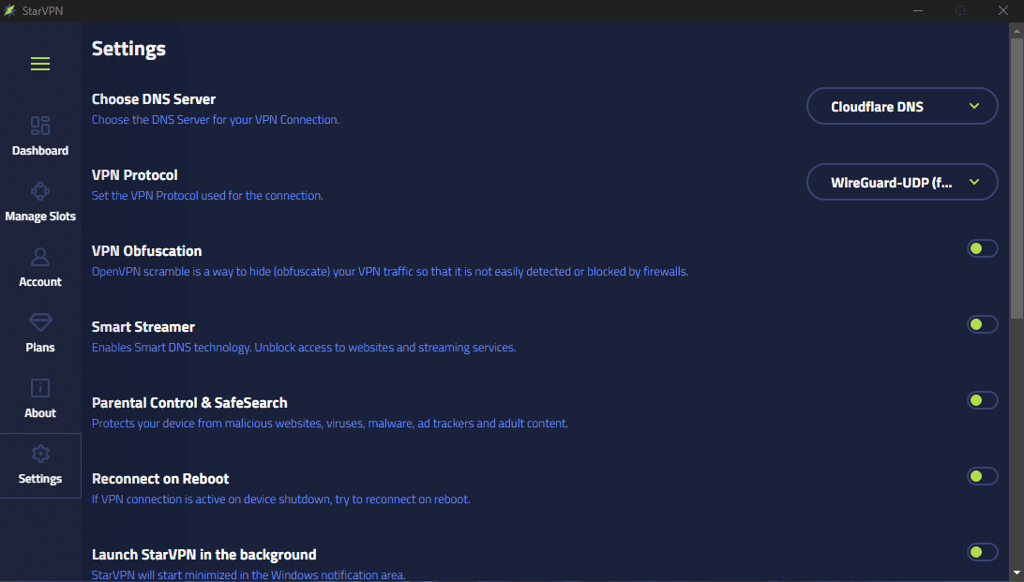Open Plans label in sidebar
This screenshot has height=582, width=1024.
coord(40,348)
